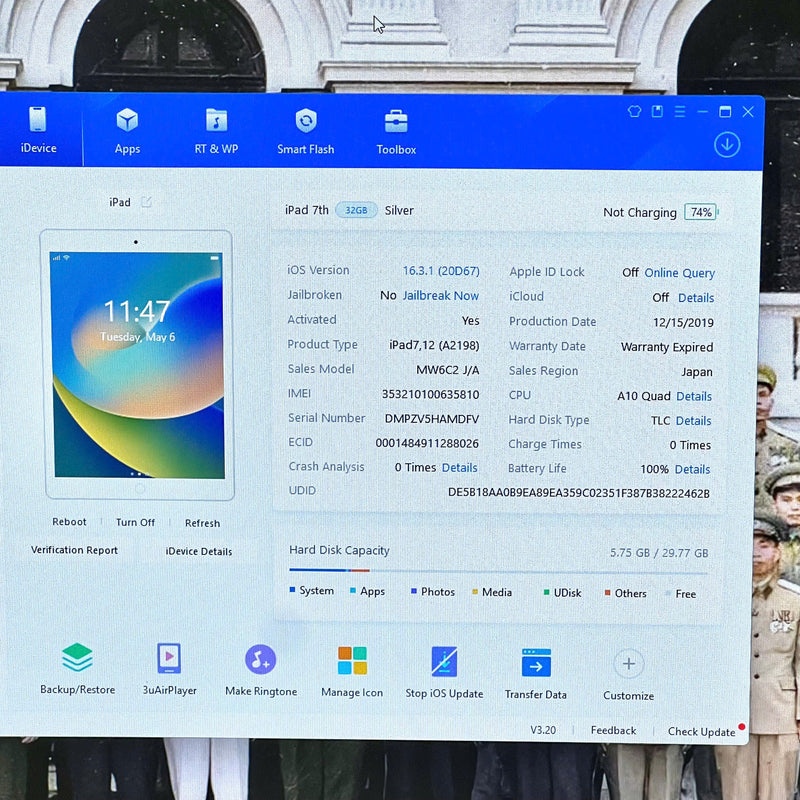Open the hamburger menu in title bar
Screen dimensions: 800x800
pyautogui.click(x=680, y=111)
